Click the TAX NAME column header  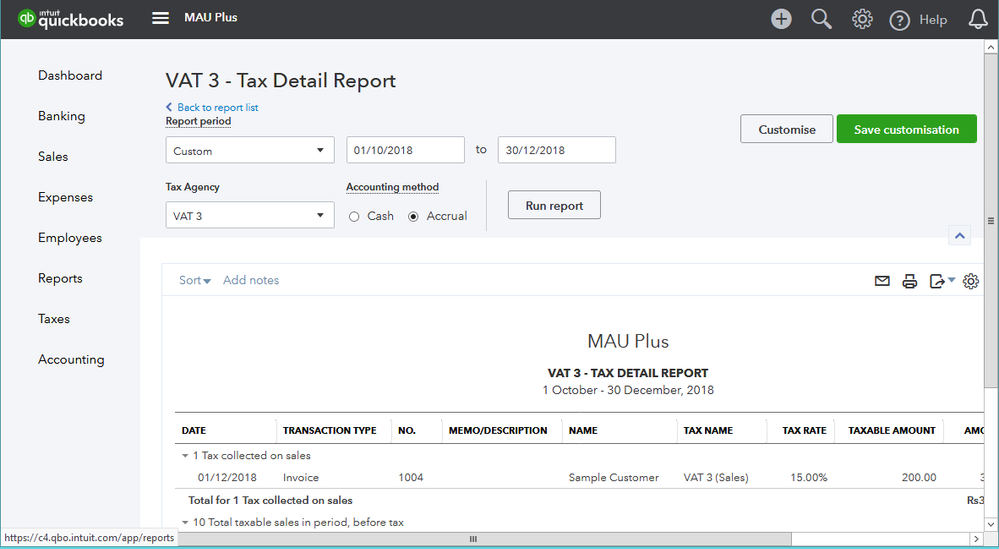pos(708,431)
